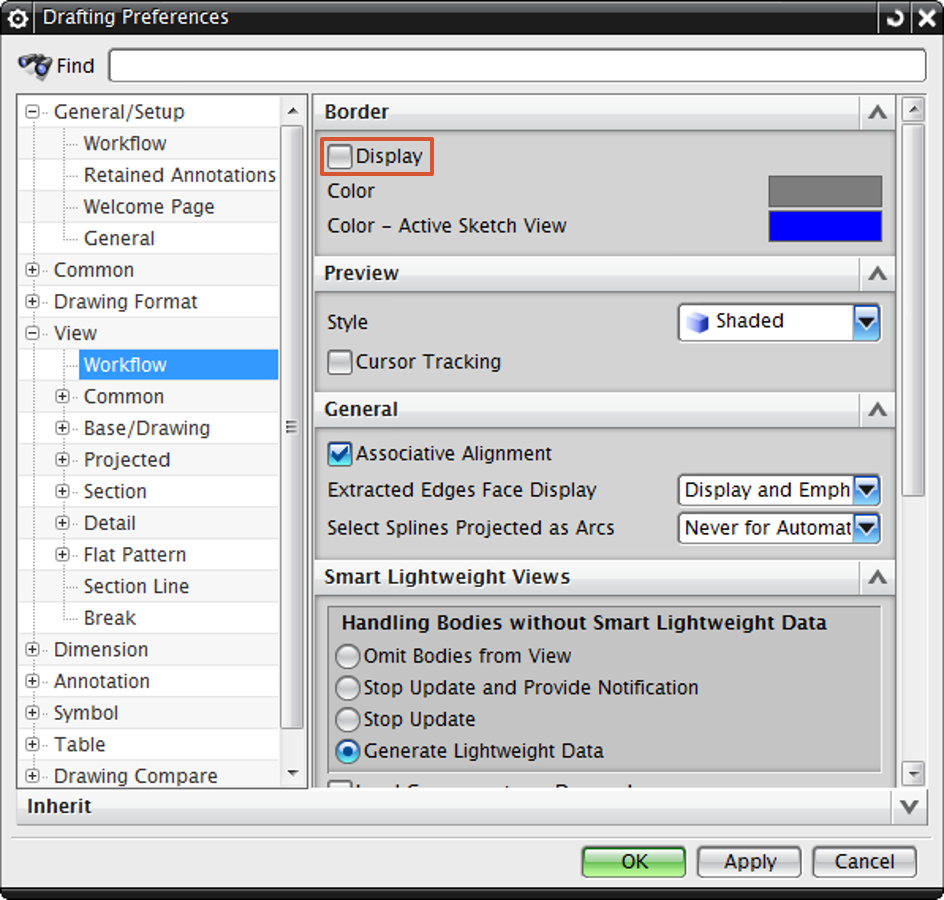Click the binoculars Find icon
Image resolution: width=944 pixels, height=900 pixels.
point(35,66)
